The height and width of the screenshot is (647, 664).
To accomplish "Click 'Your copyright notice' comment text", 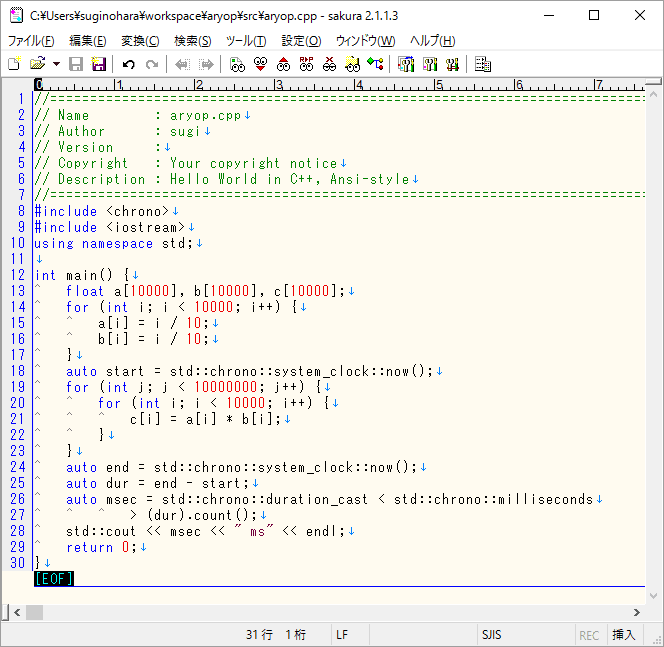I will [x=254, y=163].
